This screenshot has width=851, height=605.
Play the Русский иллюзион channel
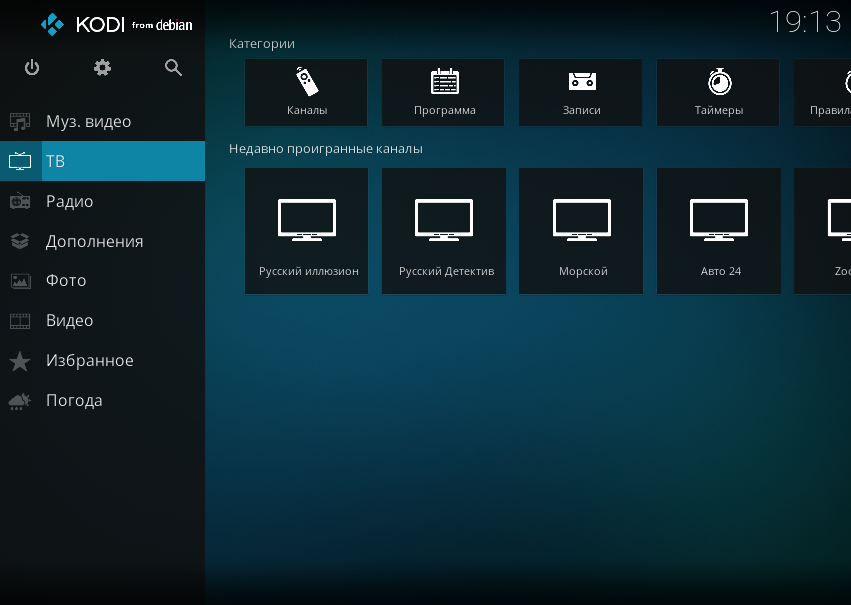[306, 230]
